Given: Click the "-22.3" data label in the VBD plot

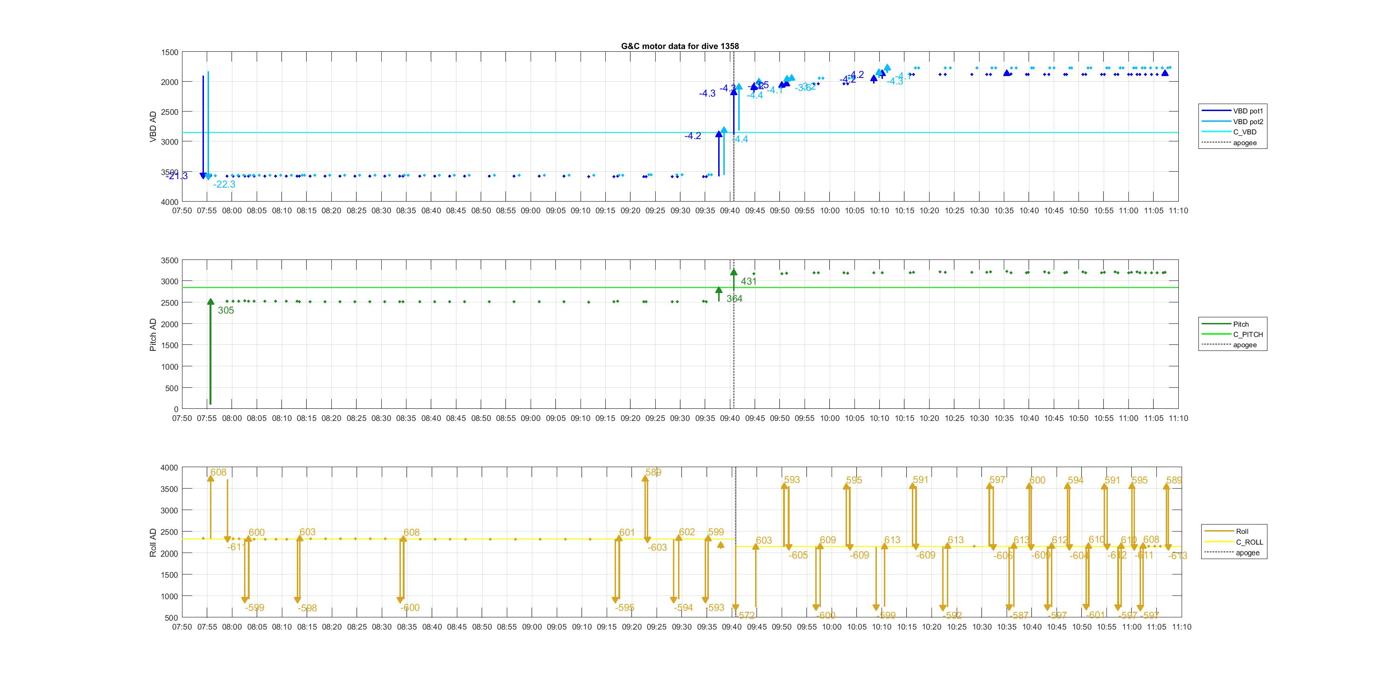Looking at the screenshot, I should click(224, 184).
